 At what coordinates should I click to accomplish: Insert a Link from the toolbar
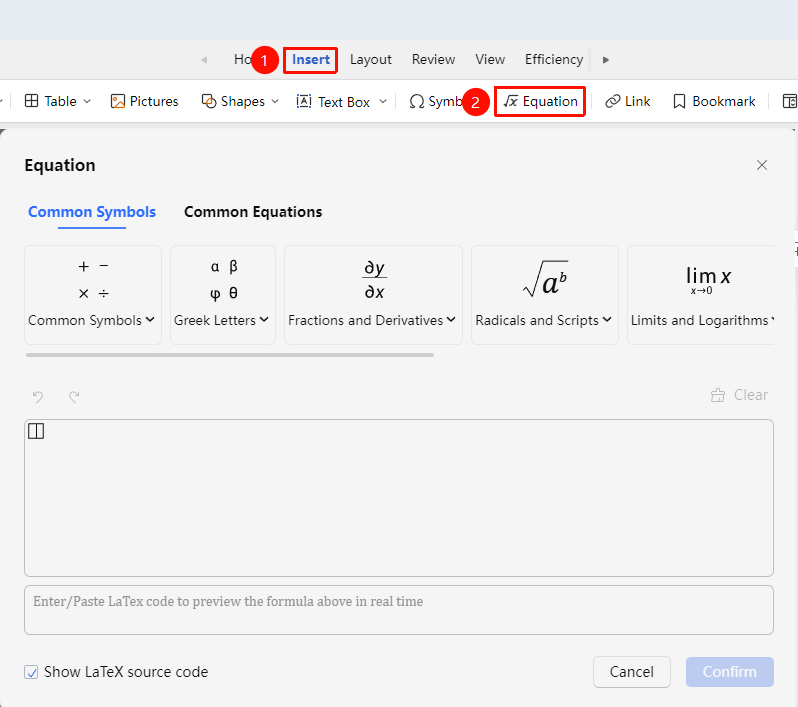[x=628, y=101]
